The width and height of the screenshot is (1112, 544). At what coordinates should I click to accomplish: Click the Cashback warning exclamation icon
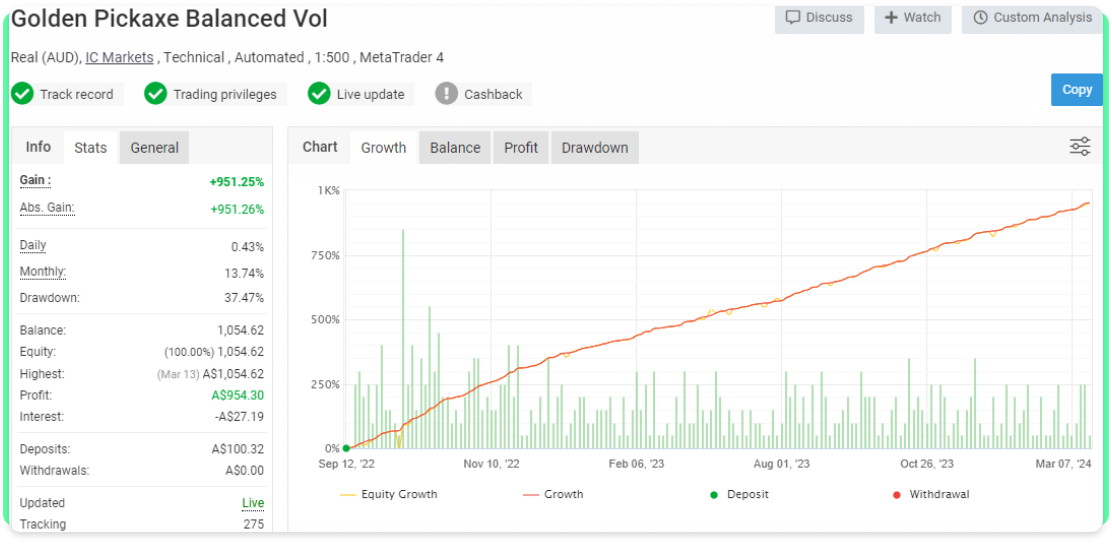[446, 94]
